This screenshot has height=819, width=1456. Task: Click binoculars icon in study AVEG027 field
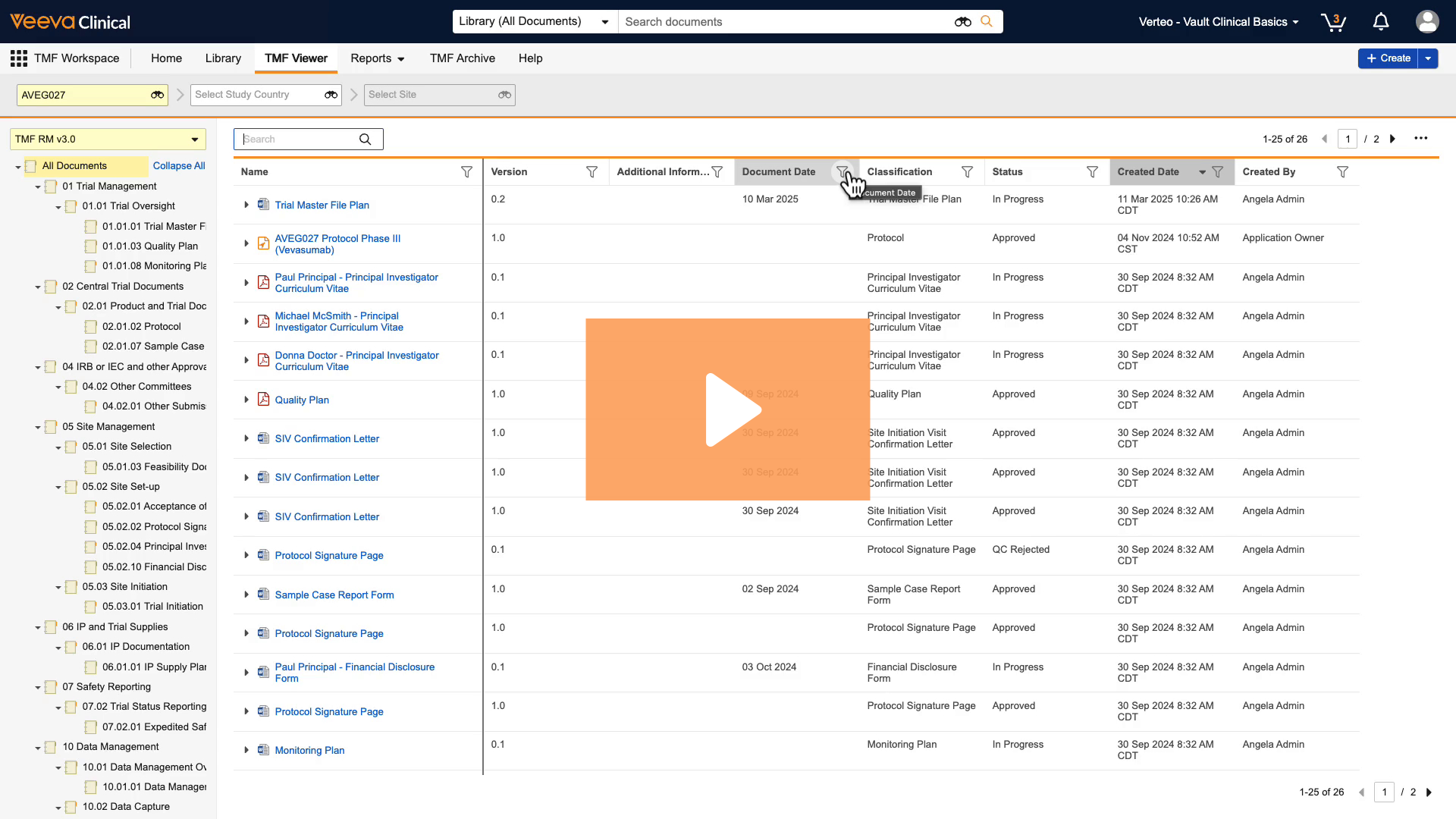click(x=157, y=95)
